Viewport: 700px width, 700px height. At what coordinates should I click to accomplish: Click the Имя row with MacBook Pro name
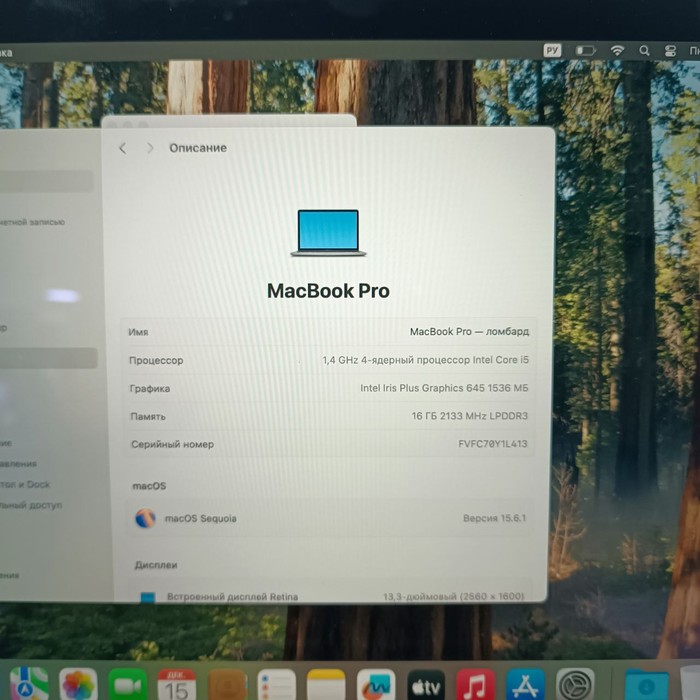(328, 331)
